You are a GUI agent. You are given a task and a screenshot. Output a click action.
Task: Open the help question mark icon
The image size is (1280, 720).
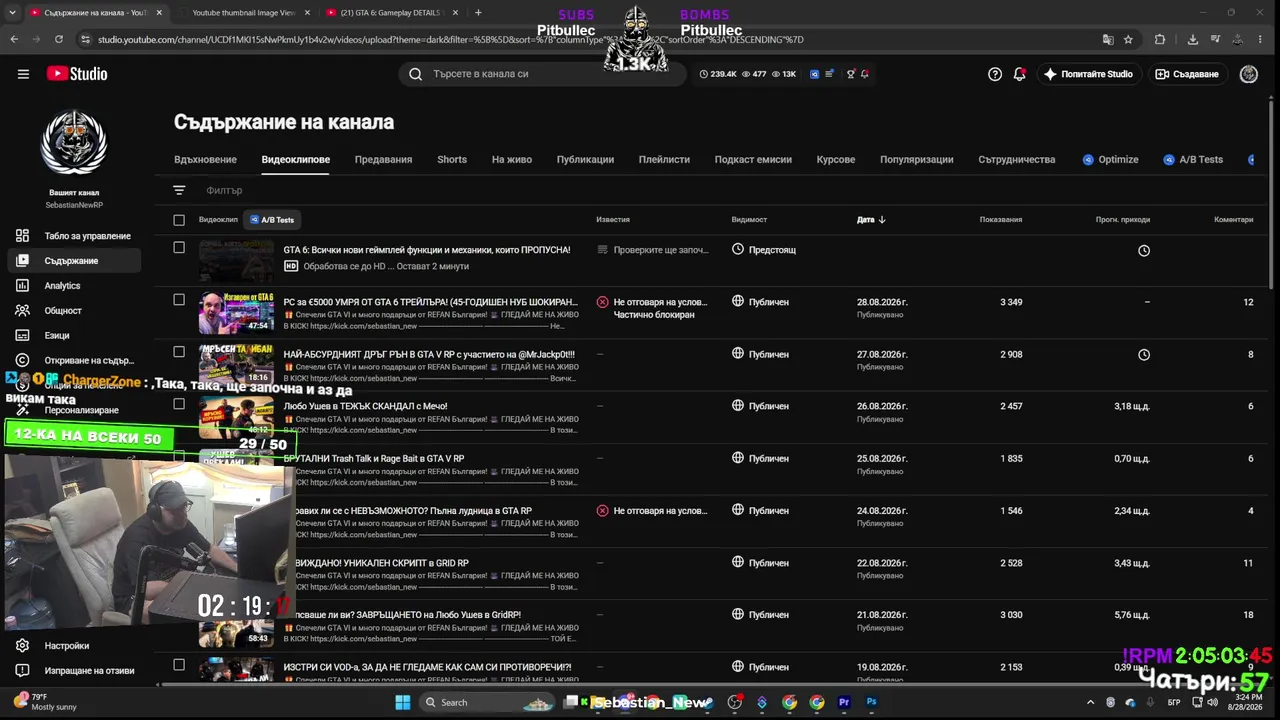coord(995,74)
